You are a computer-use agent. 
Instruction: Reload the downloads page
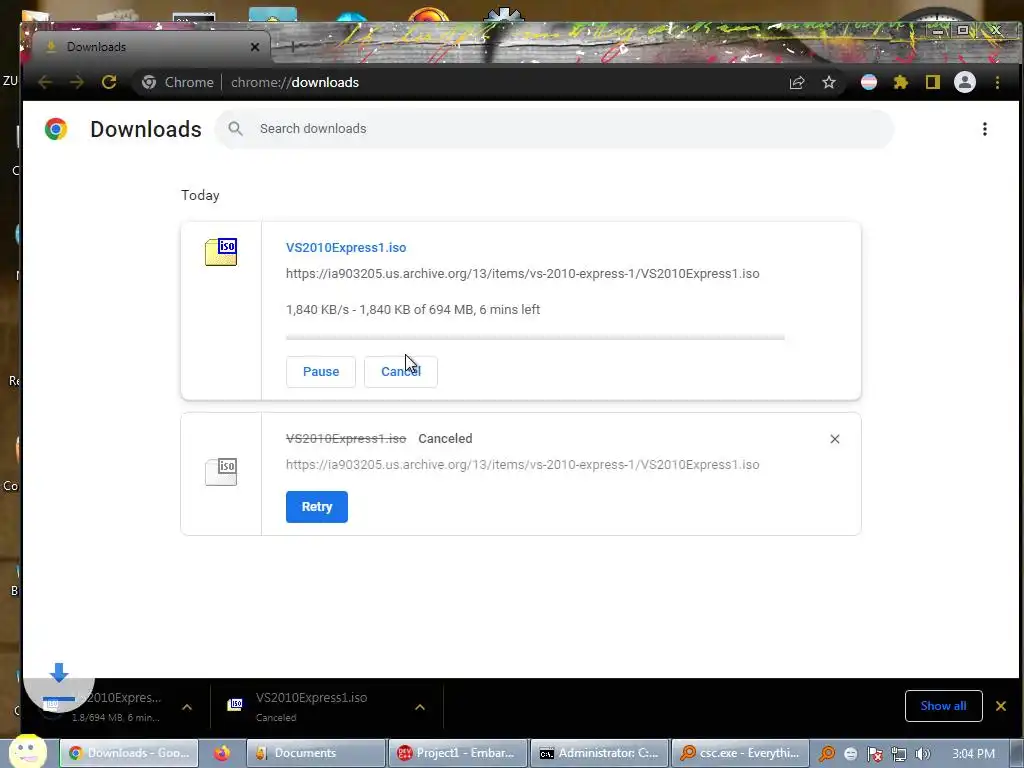[109, 82]
